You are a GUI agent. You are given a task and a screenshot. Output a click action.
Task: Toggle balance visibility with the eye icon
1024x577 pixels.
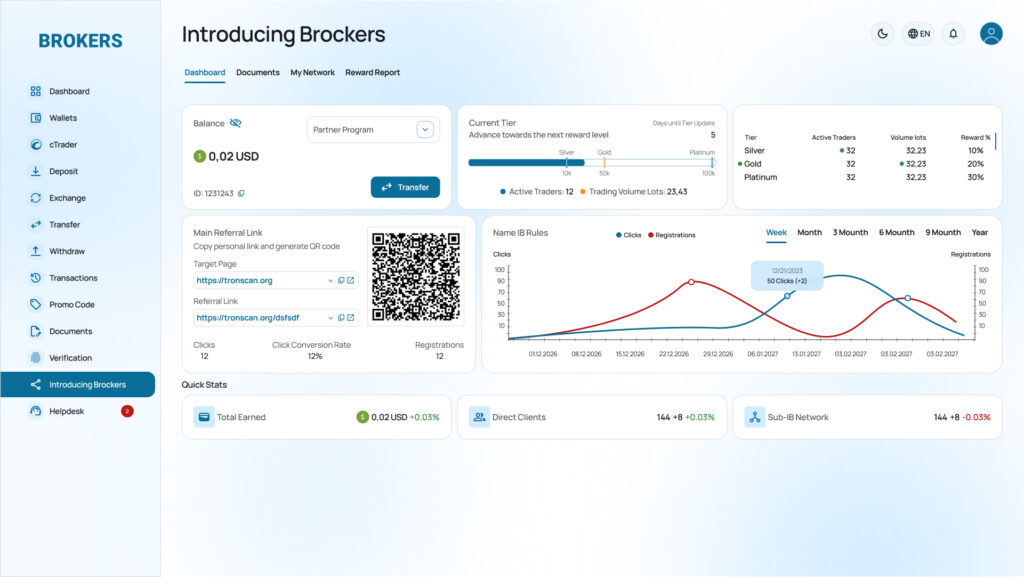coord(236,123)
